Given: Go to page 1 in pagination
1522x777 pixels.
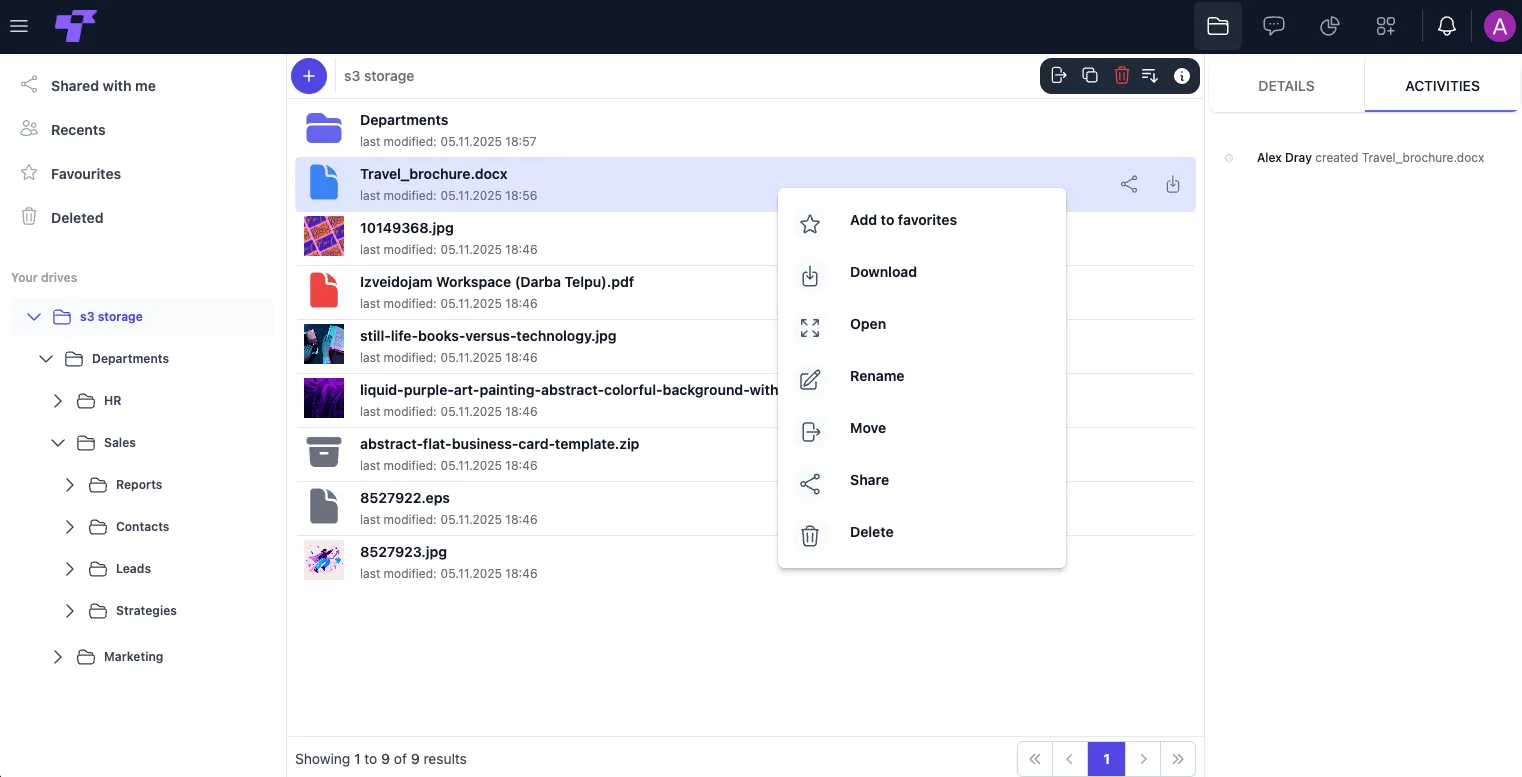Looking at the screenshot, I should click(x=1106, y=759).
